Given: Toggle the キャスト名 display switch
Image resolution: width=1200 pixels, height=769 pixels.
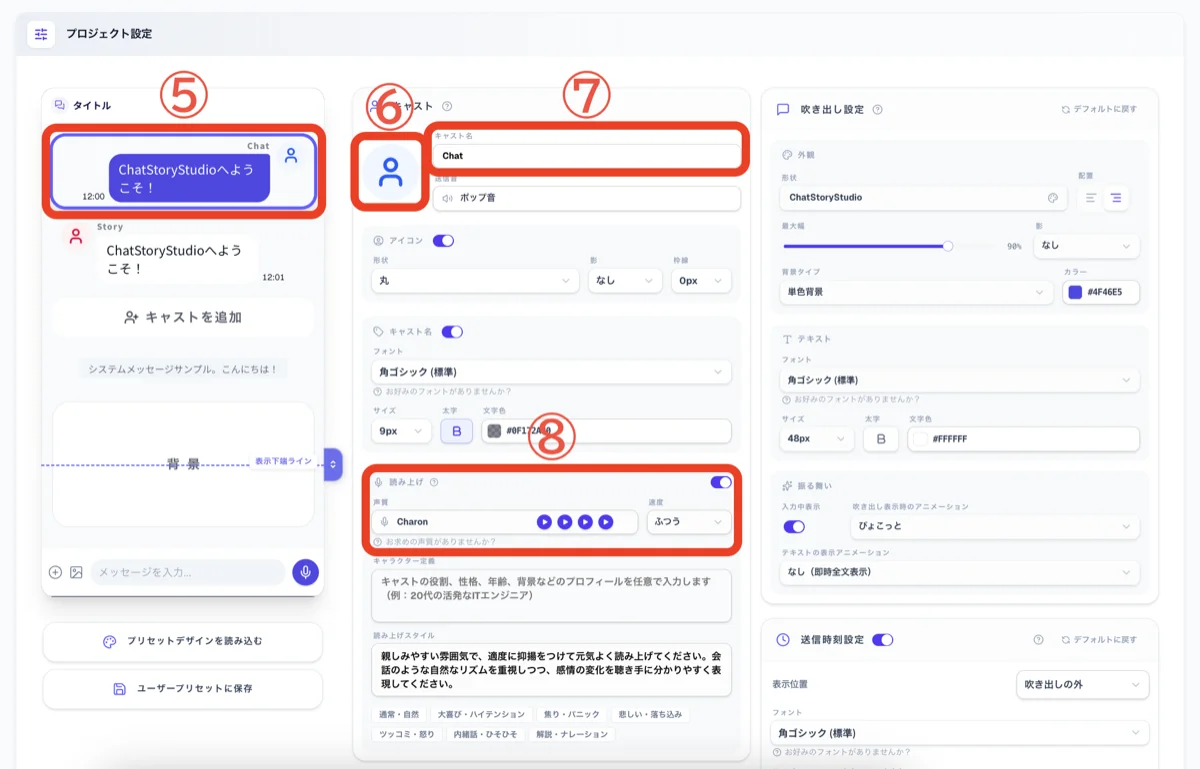Looking at the screenshot, I should [452, 331].
